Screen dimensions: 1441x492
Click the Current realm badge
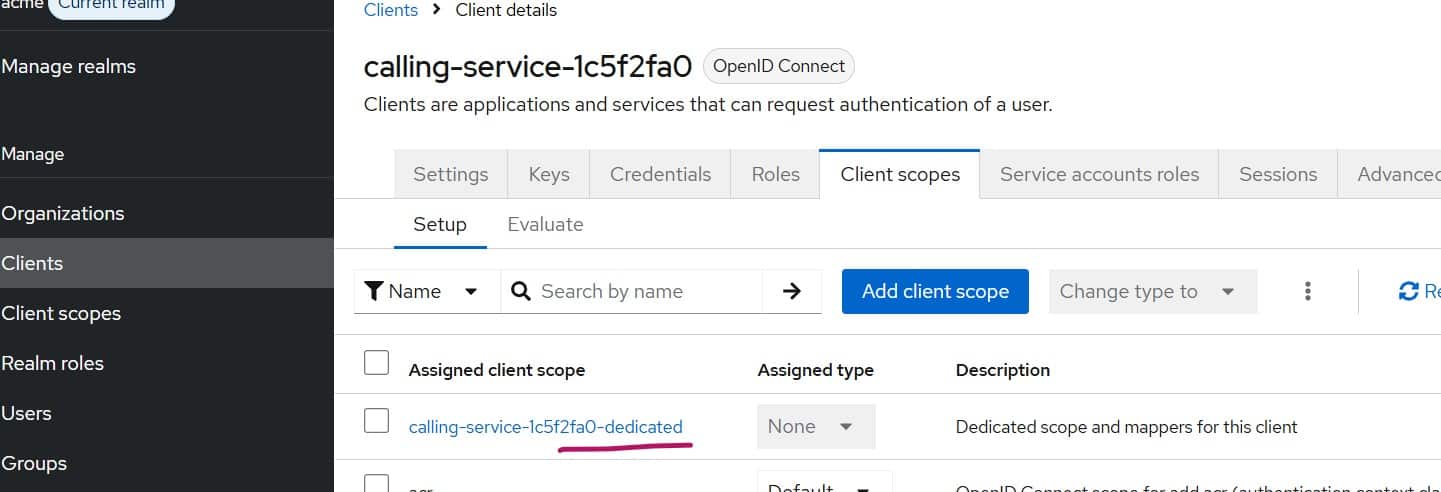click(112, 5)
